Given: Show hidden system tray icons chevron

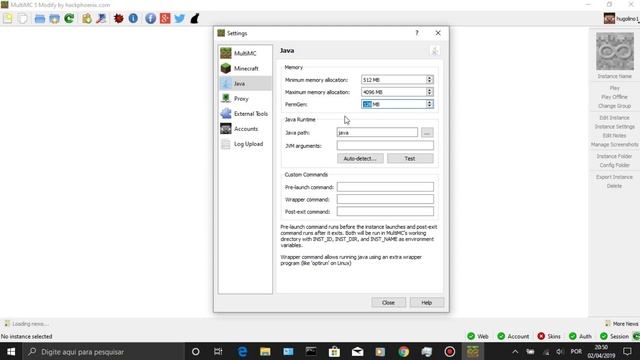Looking at the screenshot, I should [x=515, y=351].
